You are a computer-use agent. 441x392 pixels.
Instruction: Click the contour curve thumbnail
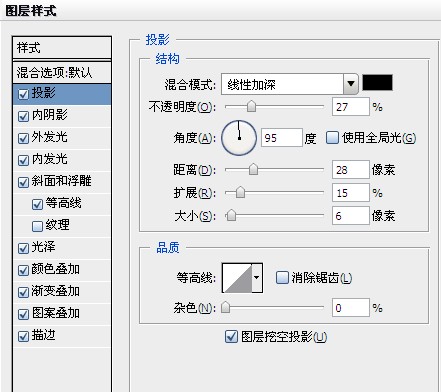[x=237, y=278]
